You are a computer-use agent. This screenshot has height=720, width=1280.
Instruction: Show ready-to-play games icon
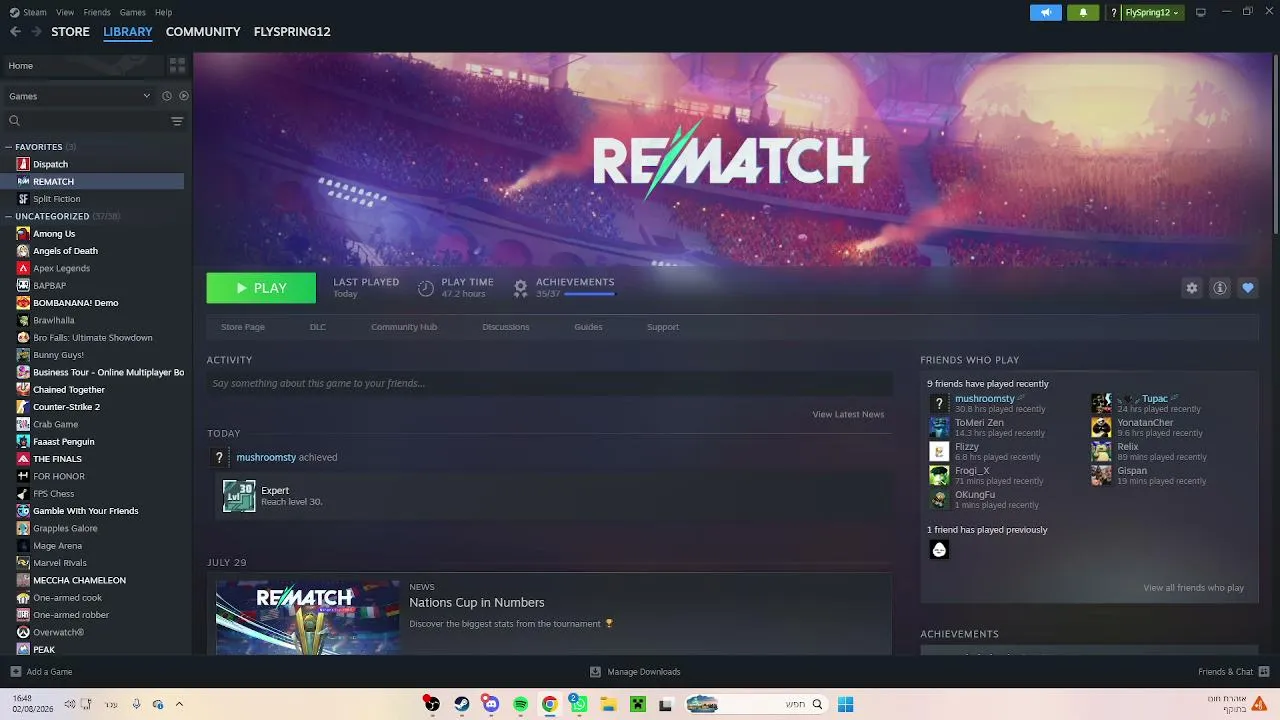click(184, 96)
